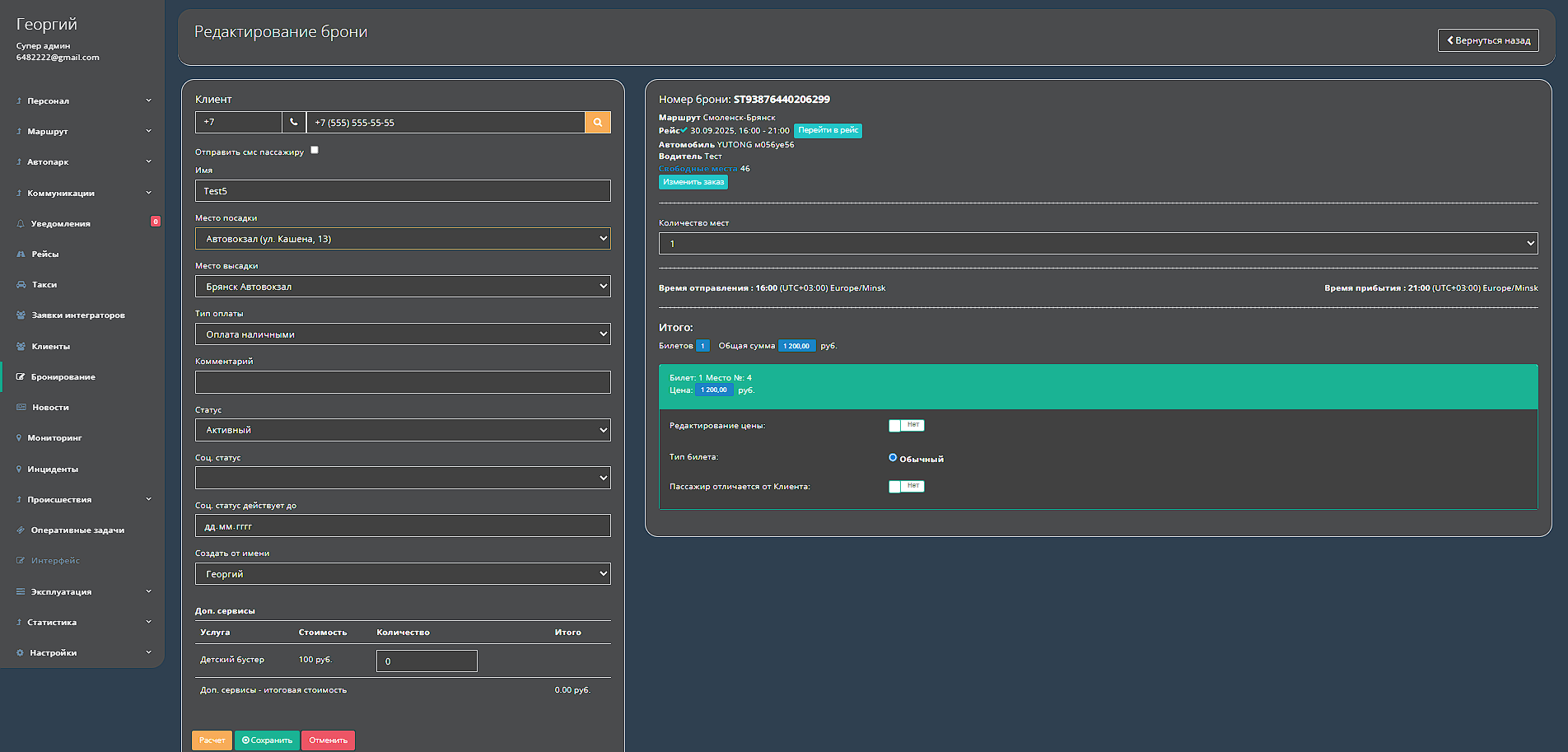Open the number of seats dropdown
Image resolution: width=1568 pixels, height=752 pixels.
[x=1098, y=244]
